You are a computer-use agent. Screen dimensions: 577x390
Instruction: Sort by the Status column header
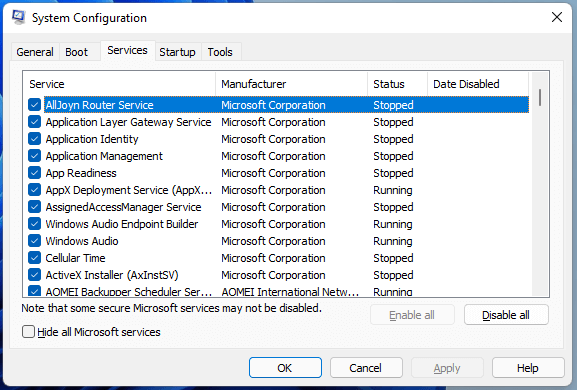click(397, 84)
